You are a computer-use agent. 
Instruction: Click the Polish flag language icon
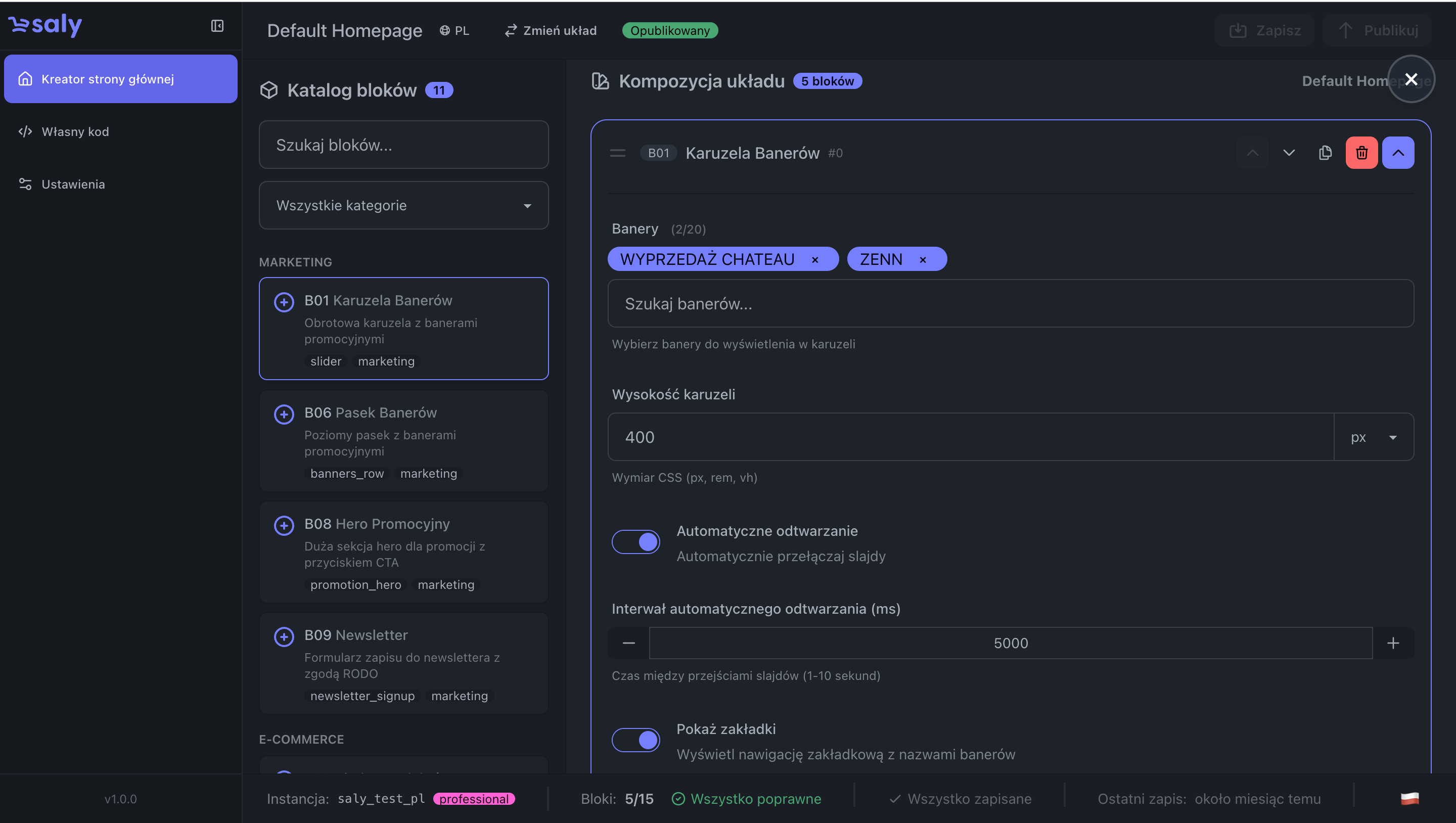[1409, 799]
